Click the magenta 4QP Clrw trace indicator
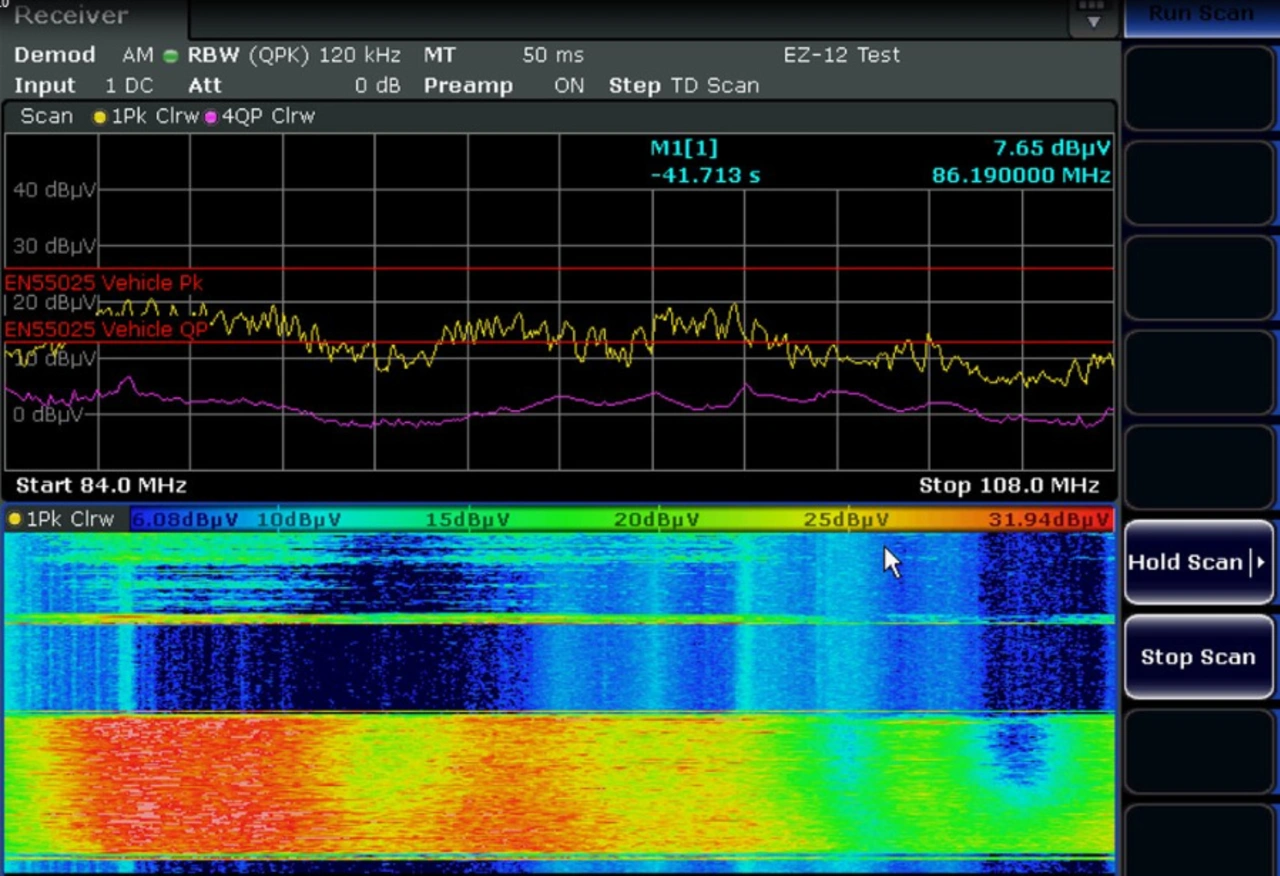Screen dimensions: 1280x876 [x=211, y=117]
